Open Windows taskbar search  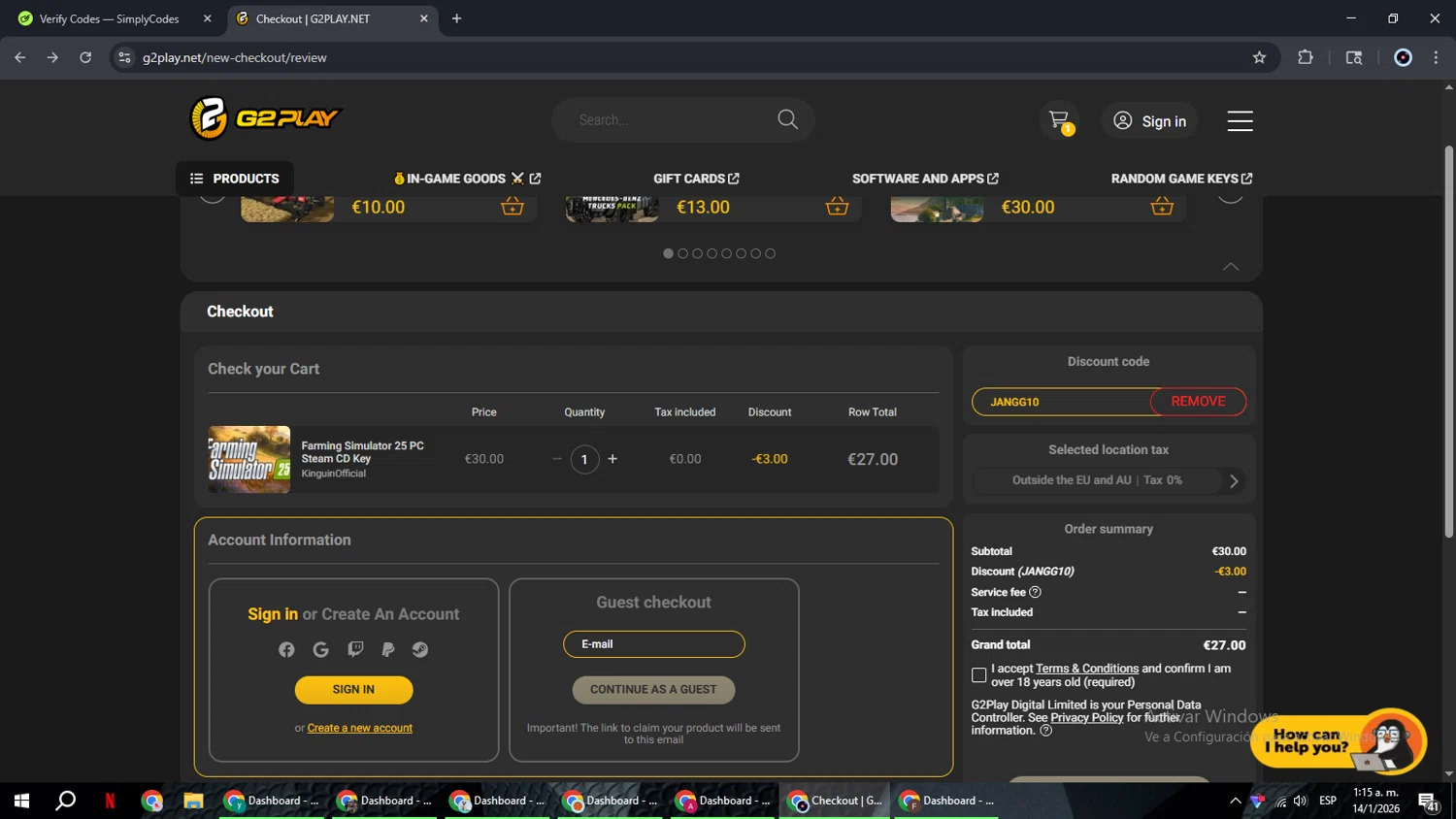tap(66, 801)
